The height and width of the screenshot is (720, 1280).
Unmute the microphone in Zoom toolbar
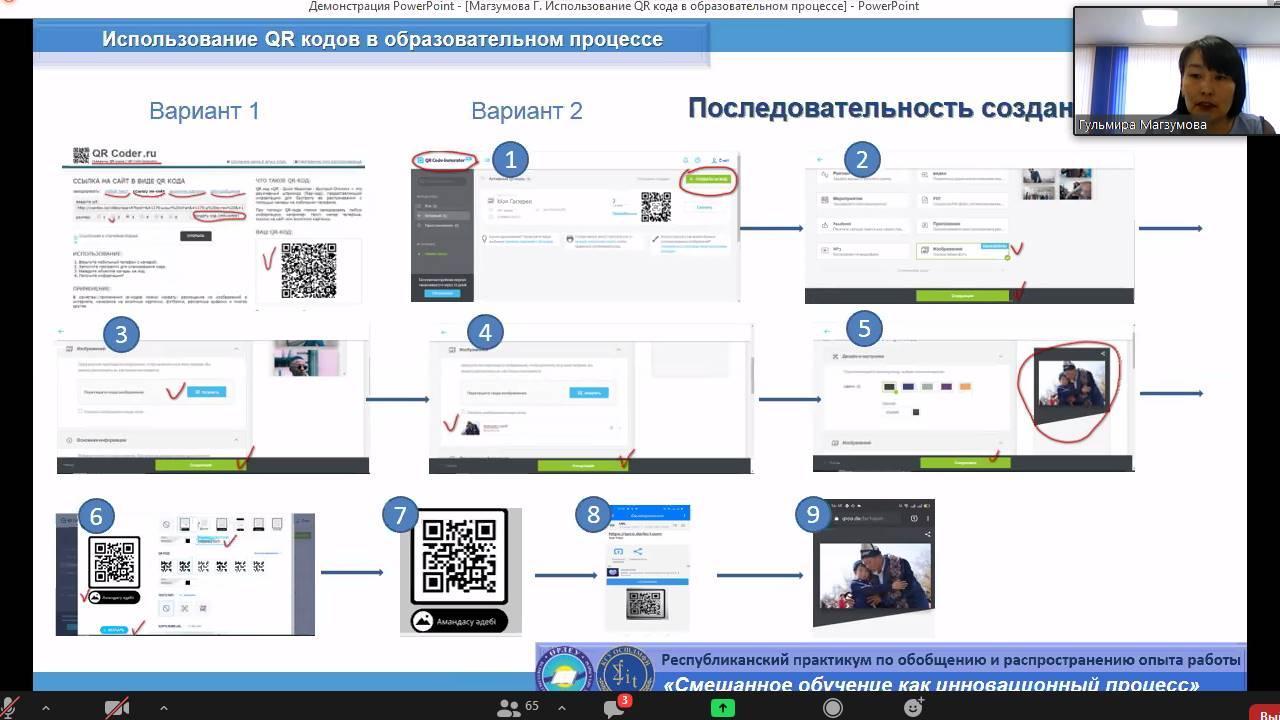pos(8,708)
